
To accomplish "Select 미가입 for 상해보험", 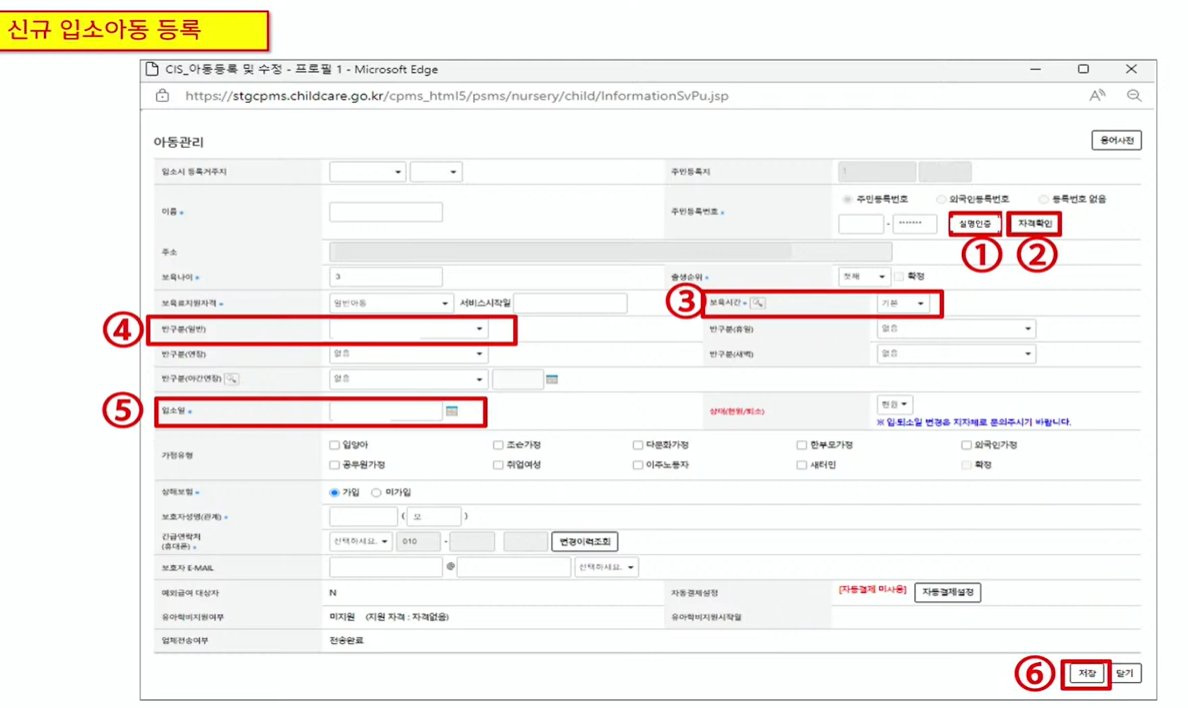I will point(376,493).
